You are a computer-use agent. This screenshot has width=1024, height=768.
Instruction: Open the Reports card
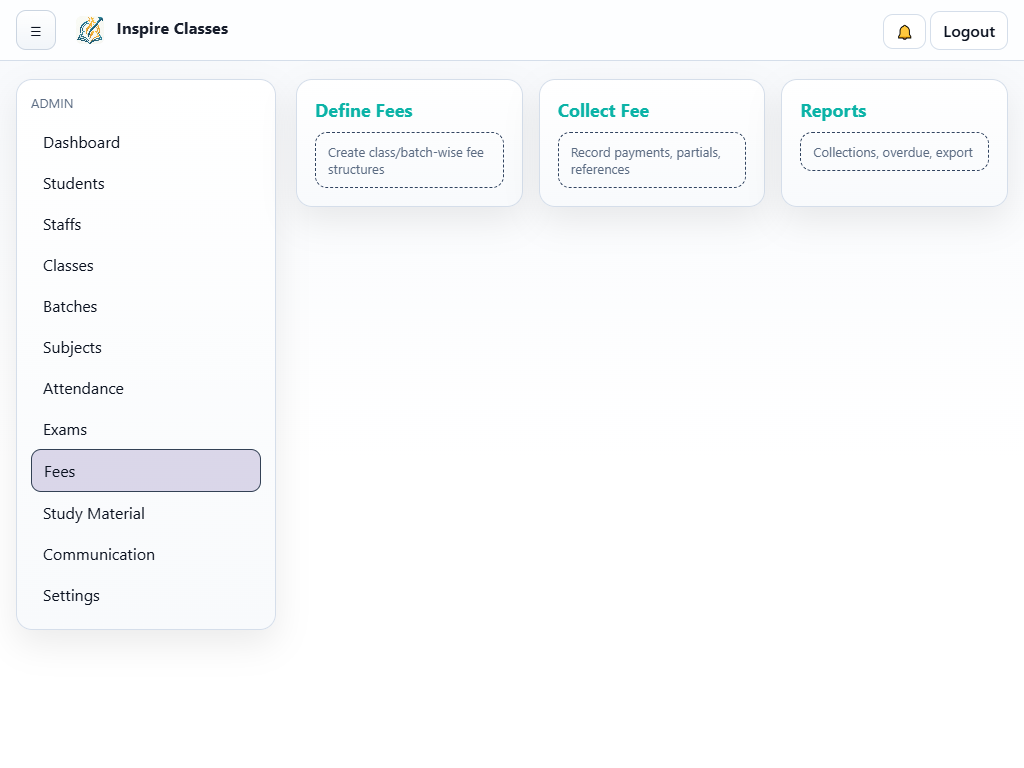893,142
